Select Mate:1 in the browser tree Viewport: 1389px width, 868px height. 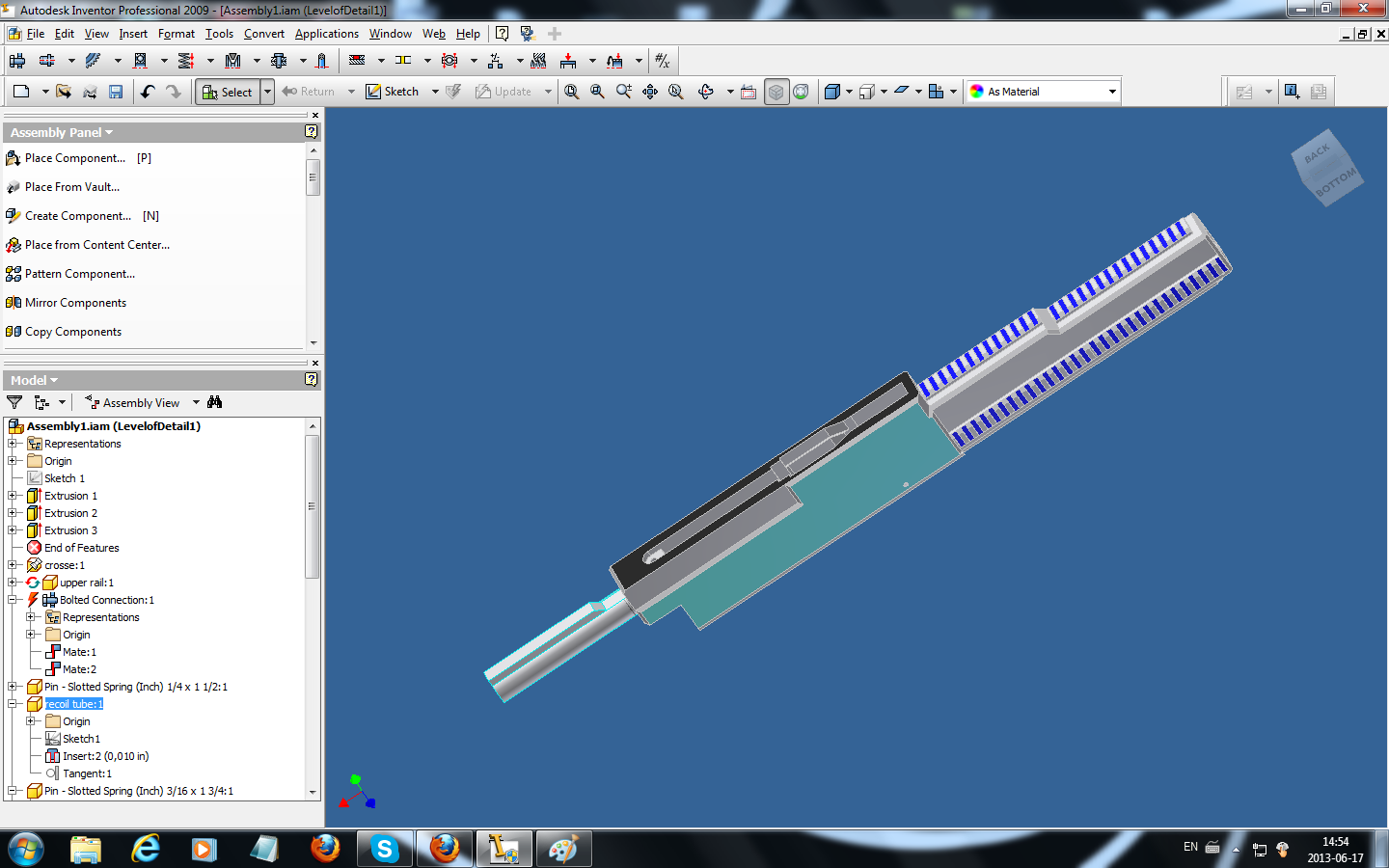(x=79, y=652)
